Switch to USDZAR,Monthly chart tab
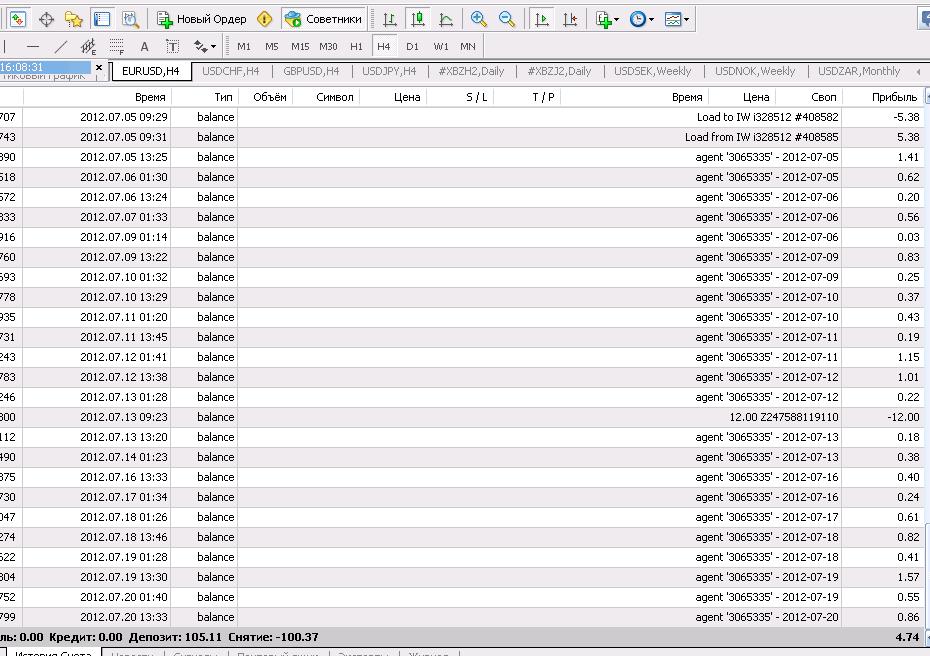 (859, 71)
